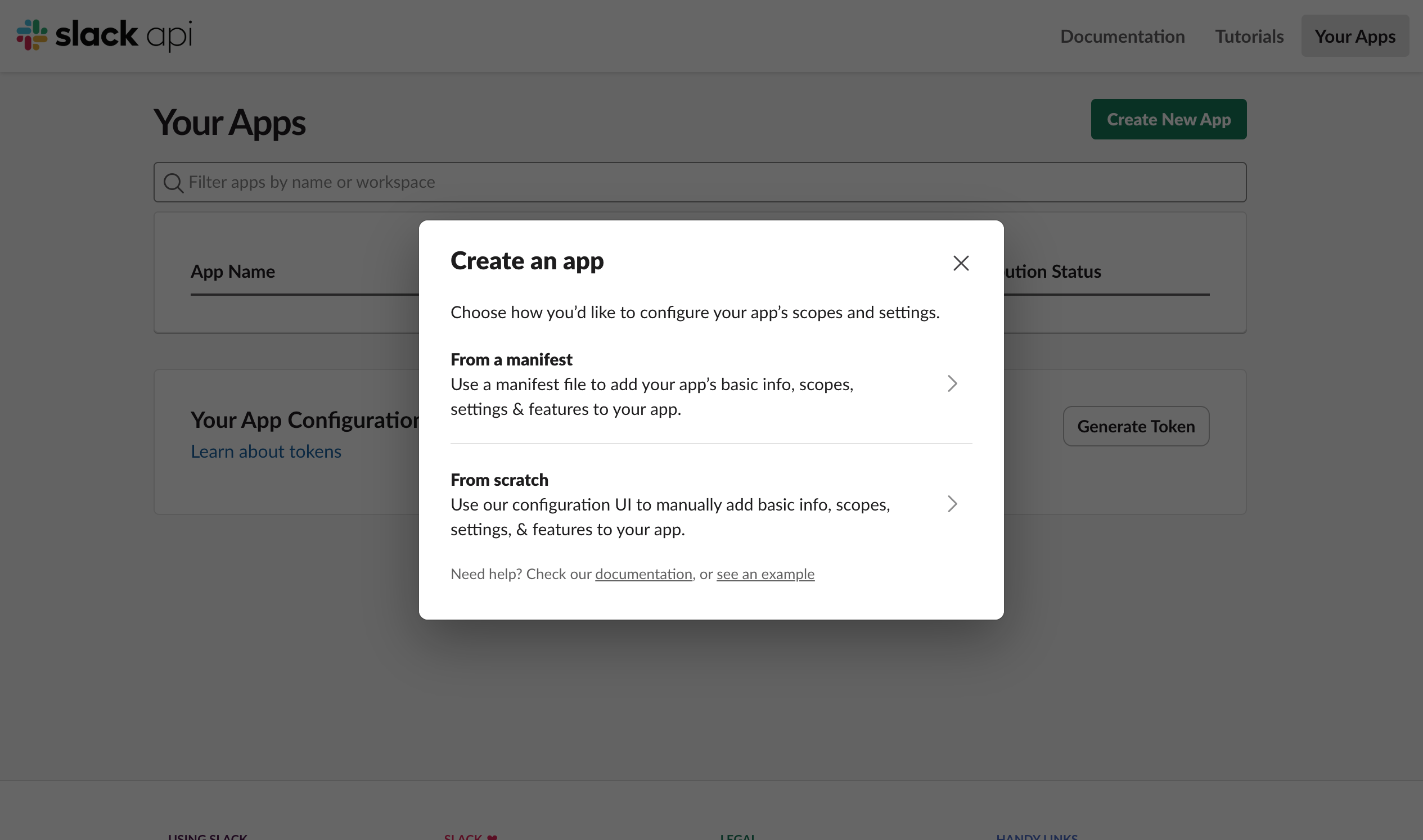Click the chevron next to From scratch

(x=952, y=504)
